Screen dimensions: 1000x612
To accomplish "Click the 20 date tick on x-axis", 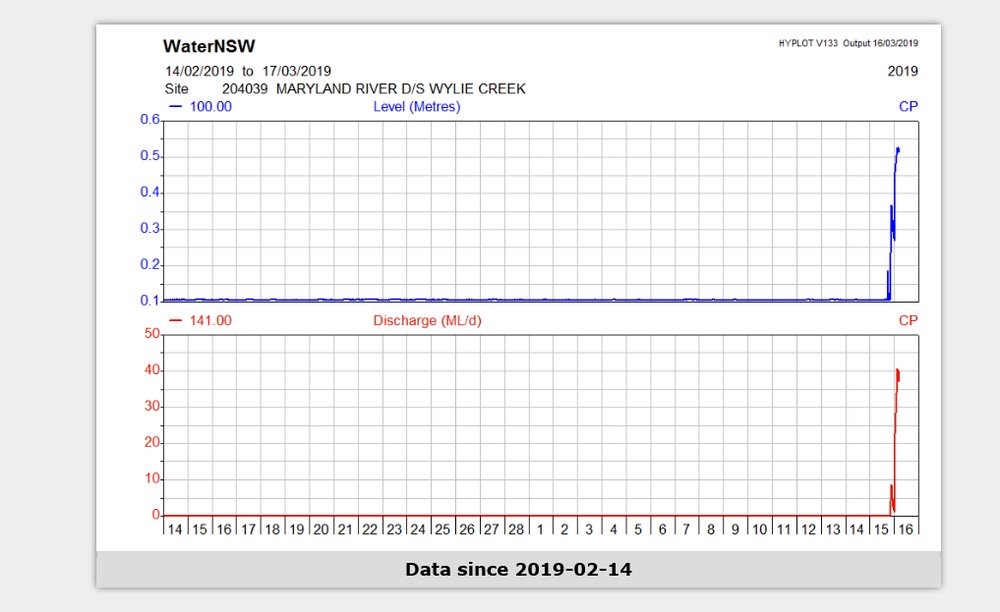I will tap(321, 528).
